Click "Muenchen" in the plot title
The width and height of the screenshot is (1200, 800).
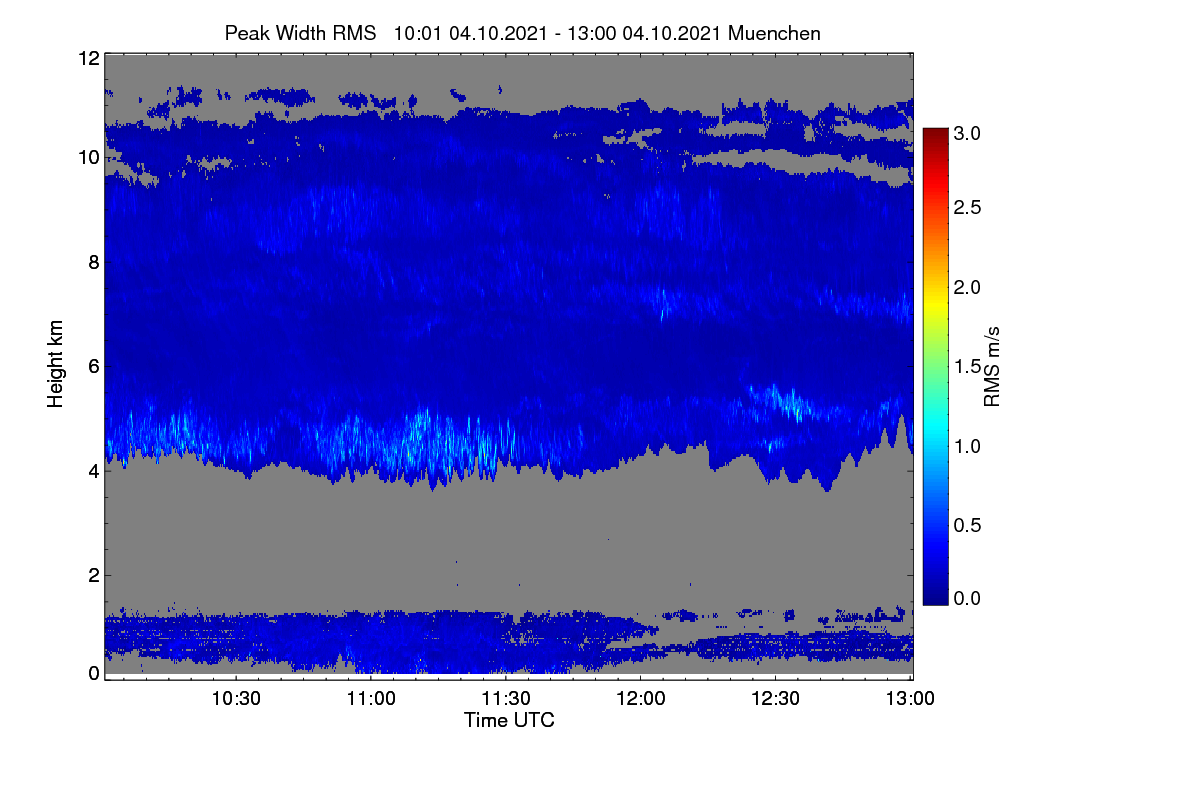point(775,33)
